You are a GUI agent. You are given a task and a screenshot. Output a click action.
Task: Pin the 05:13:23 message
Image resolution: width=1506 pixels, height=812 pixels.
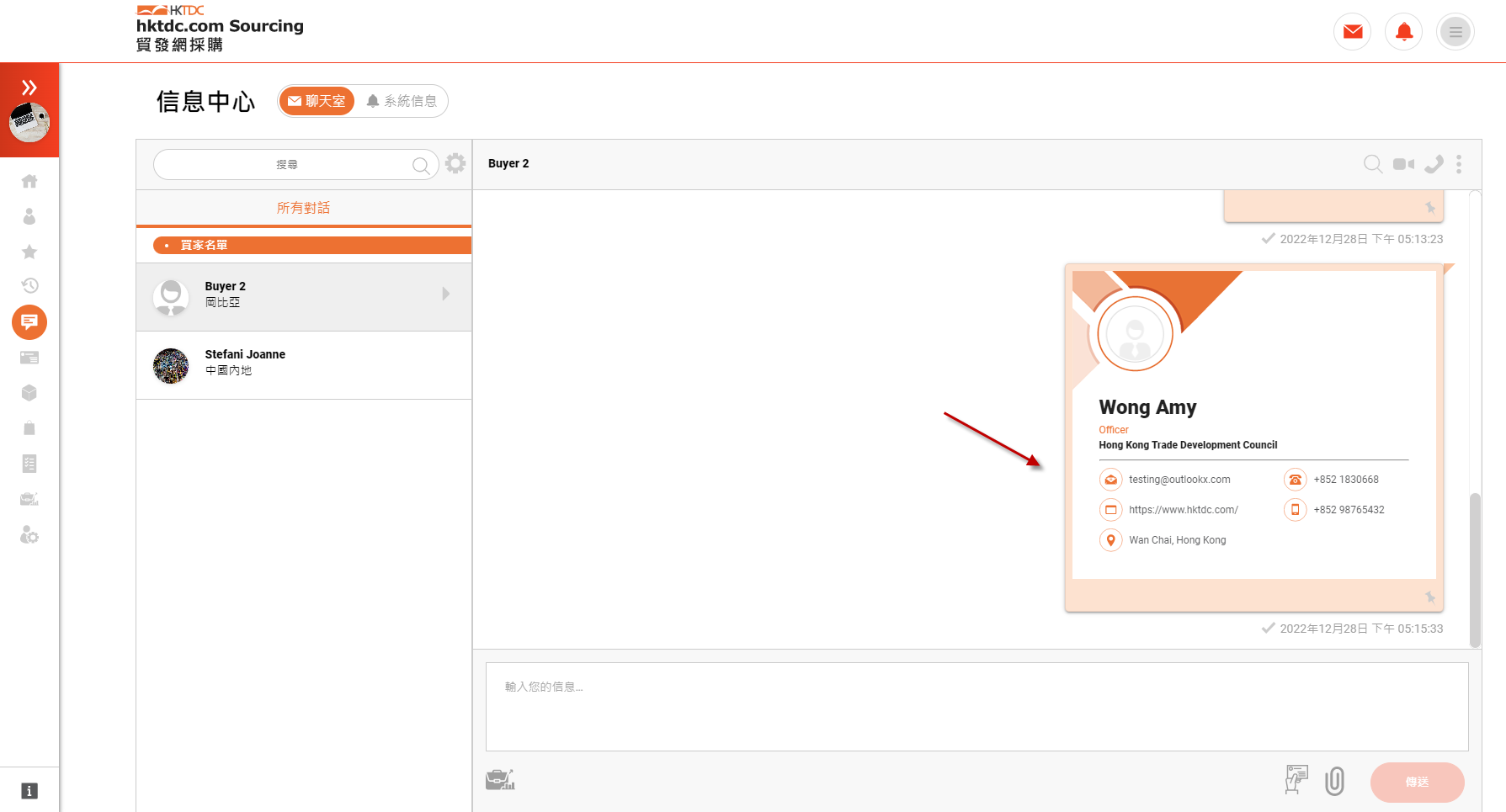pos(1430,208)
